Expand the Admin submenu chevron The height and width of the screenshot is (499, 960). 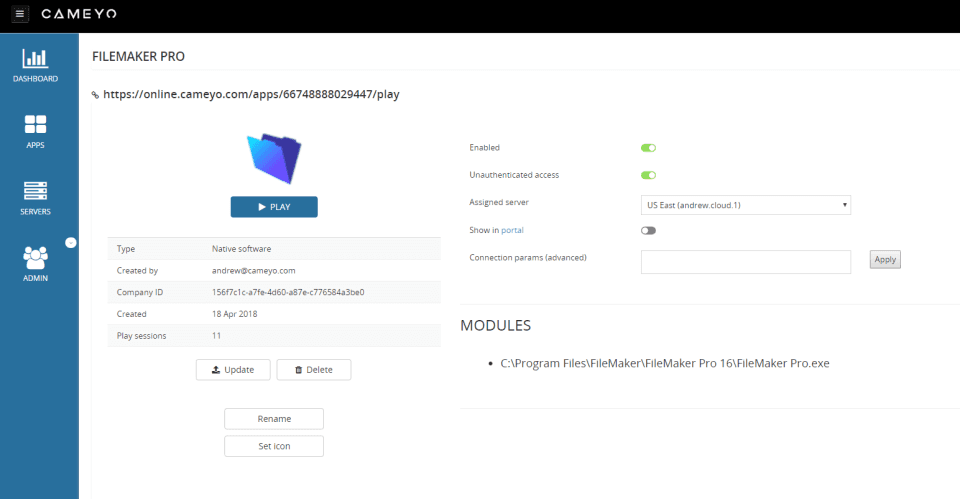(71, 243)
